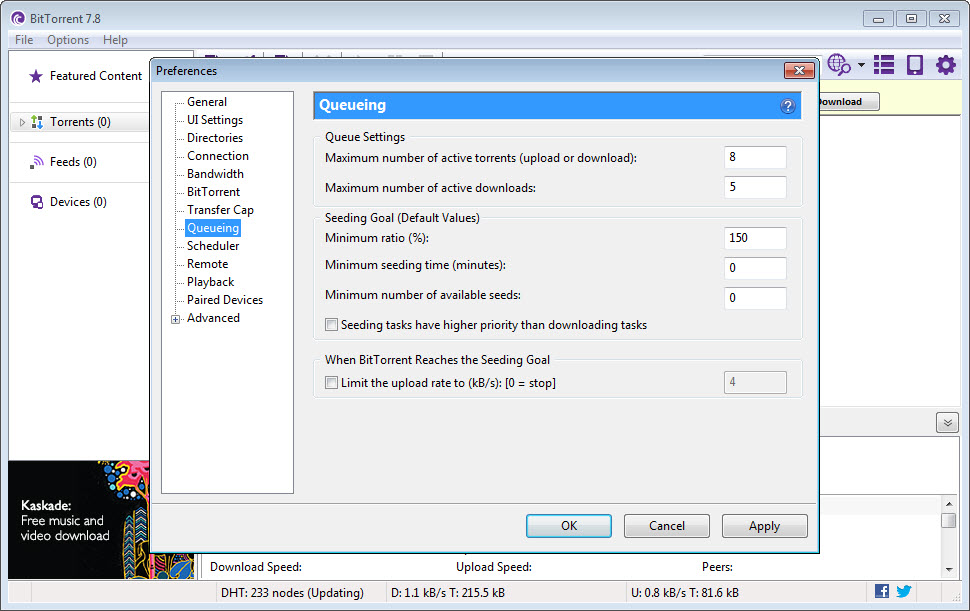Select Queueing in preferences tree
The image size is (970, 611).
tap(213, 228)
